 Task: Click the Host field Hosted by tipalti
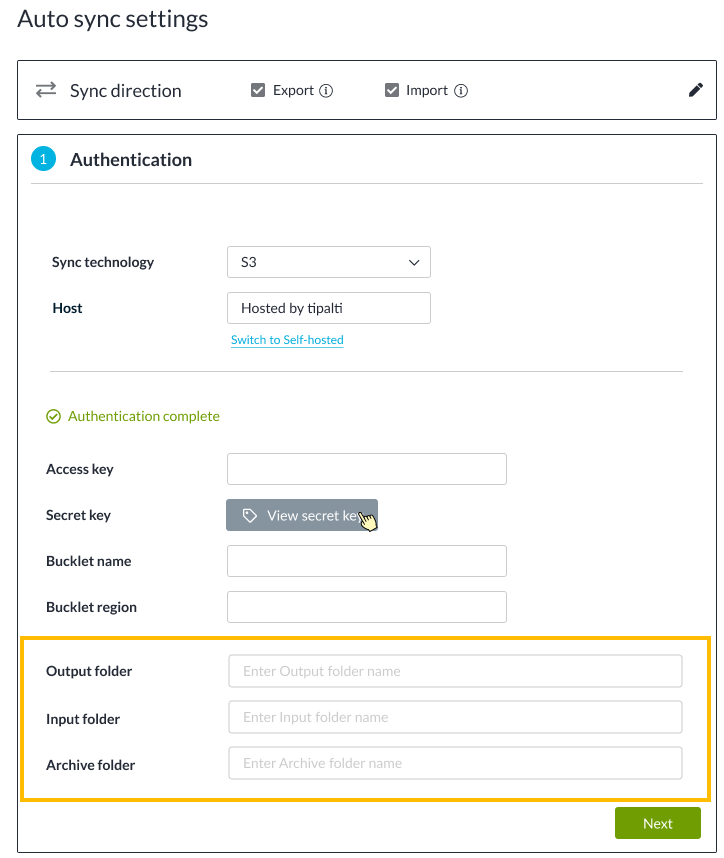(x=329, y=308)
